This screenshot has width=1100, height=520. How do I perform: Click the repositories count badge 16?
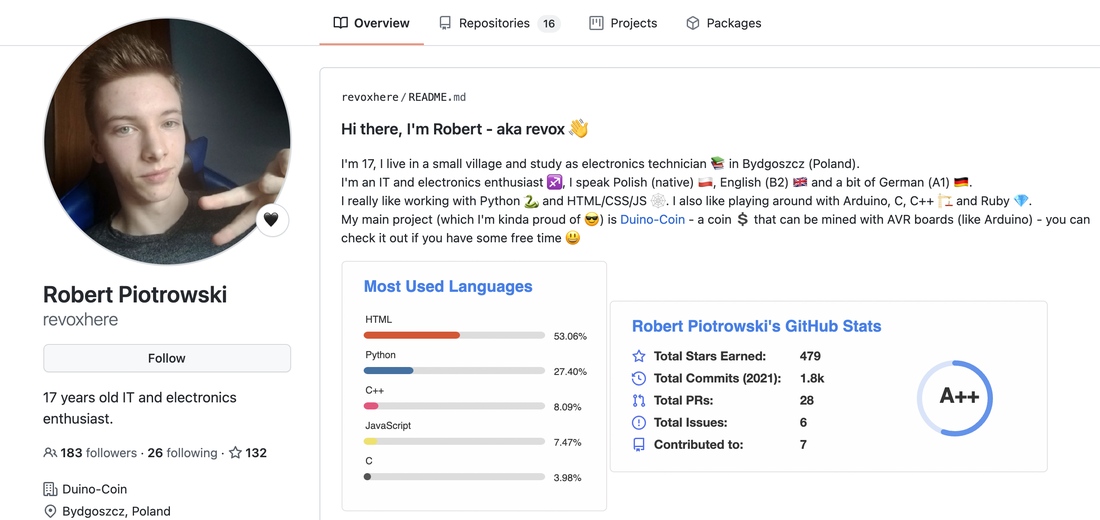pyautogui.click(x=549, y=24)
